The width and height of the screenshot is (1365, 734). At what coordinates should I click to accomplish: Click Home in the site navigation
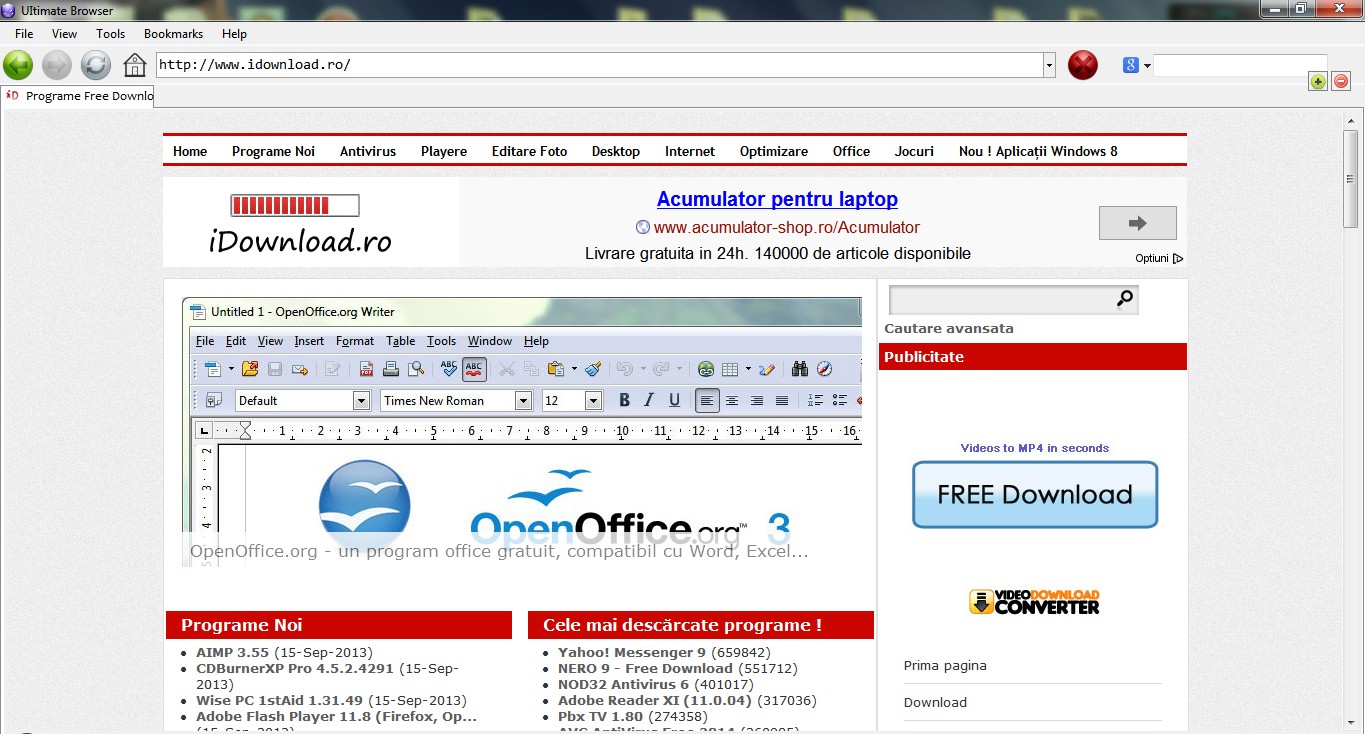pyautogui.click(x=190, y=151)
